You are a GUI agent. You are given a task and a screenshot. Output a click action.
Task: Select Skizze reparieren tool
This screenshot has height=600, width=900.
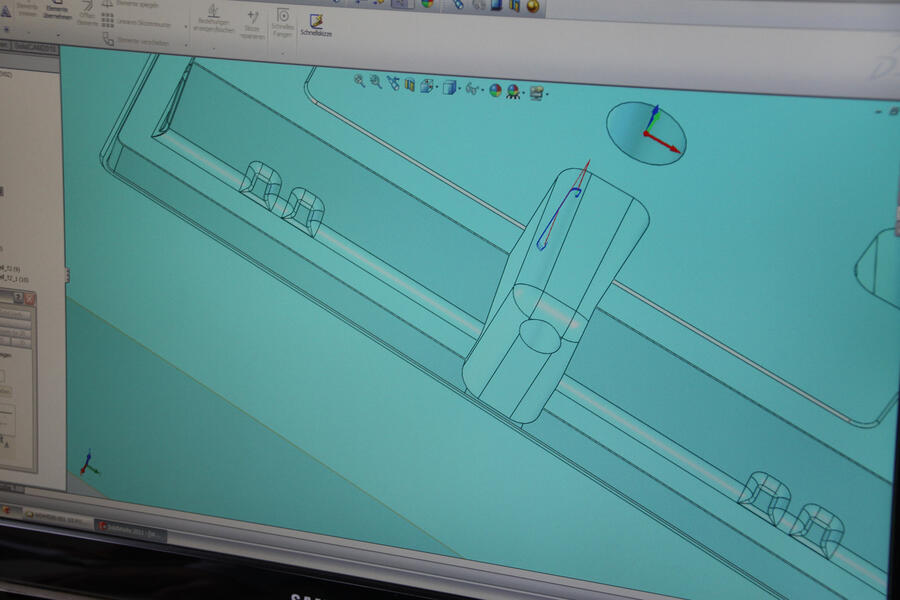[253, 25]
